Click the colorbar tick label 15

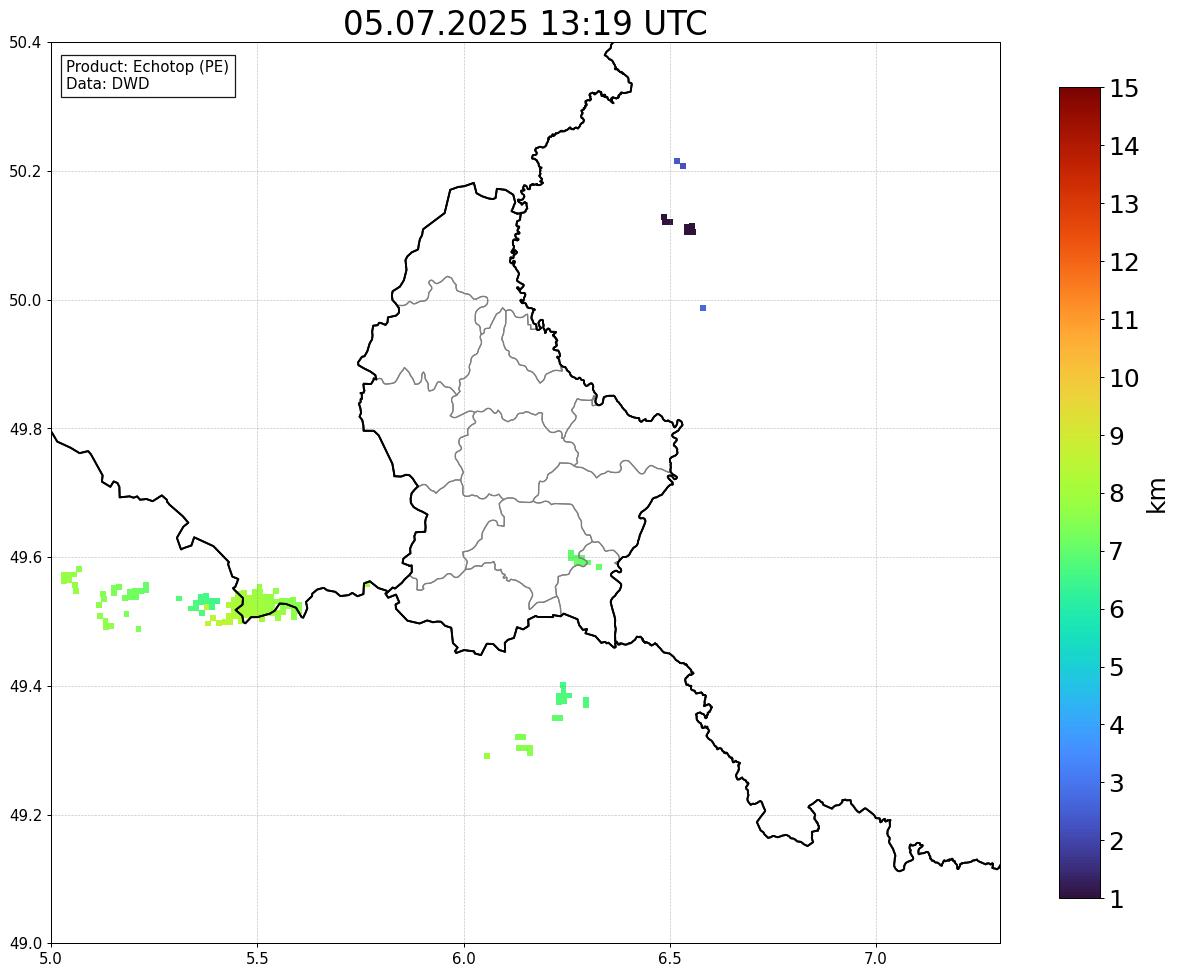[1124, 89]
